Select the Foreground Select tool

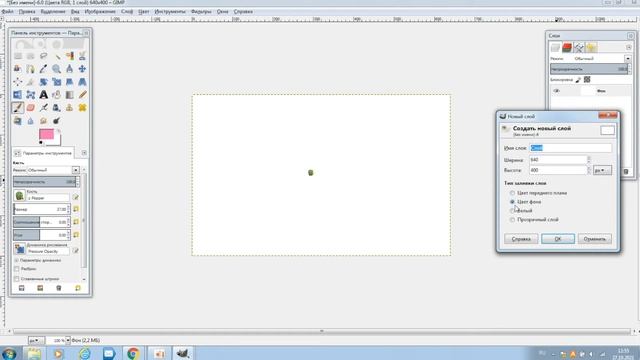[18, 69]
